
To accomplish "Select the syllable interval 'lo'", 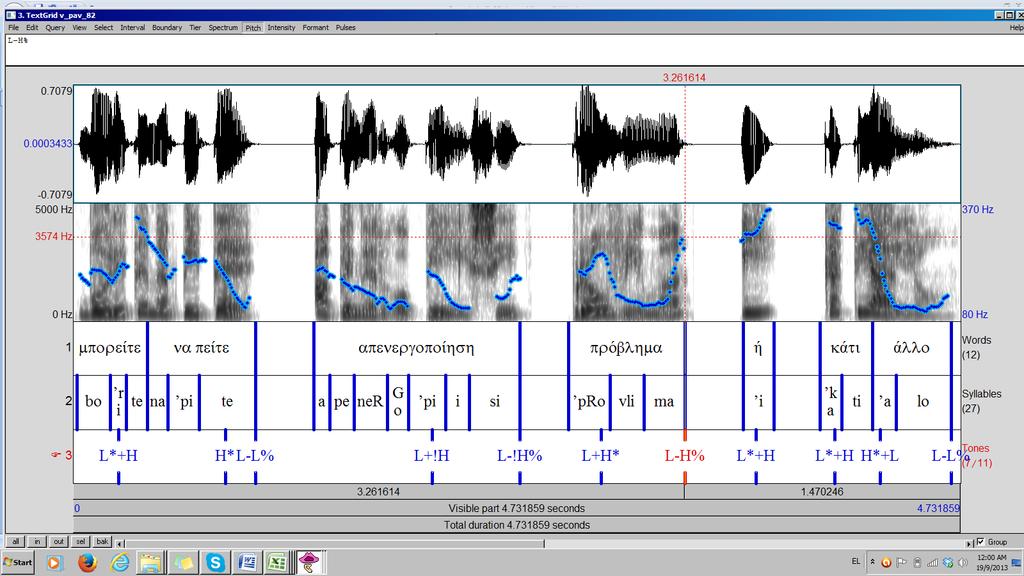I will point(923,402).
